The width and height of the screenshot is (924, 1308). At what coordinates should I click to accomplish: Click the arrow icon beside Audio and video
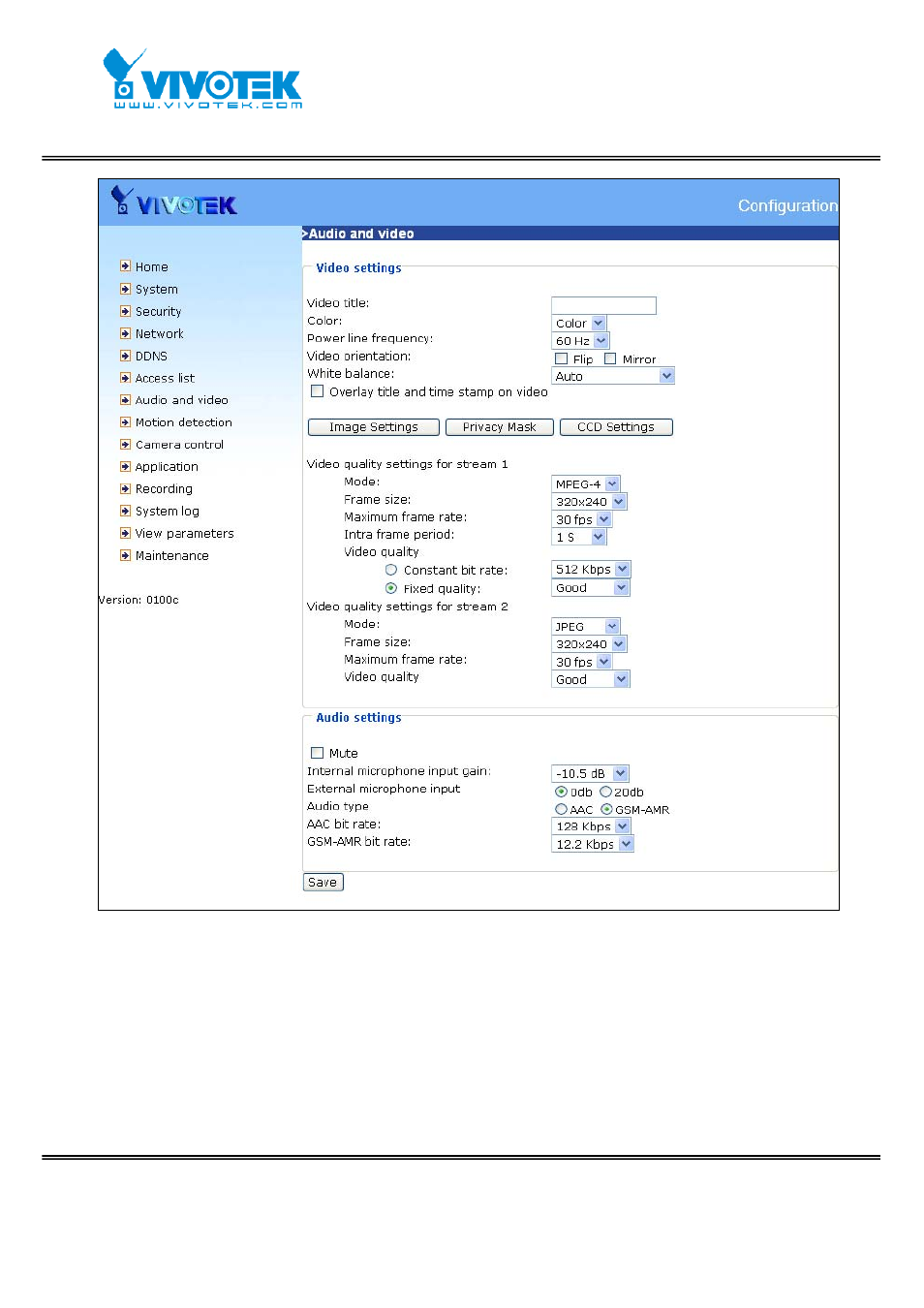click(x=125, y=400)
